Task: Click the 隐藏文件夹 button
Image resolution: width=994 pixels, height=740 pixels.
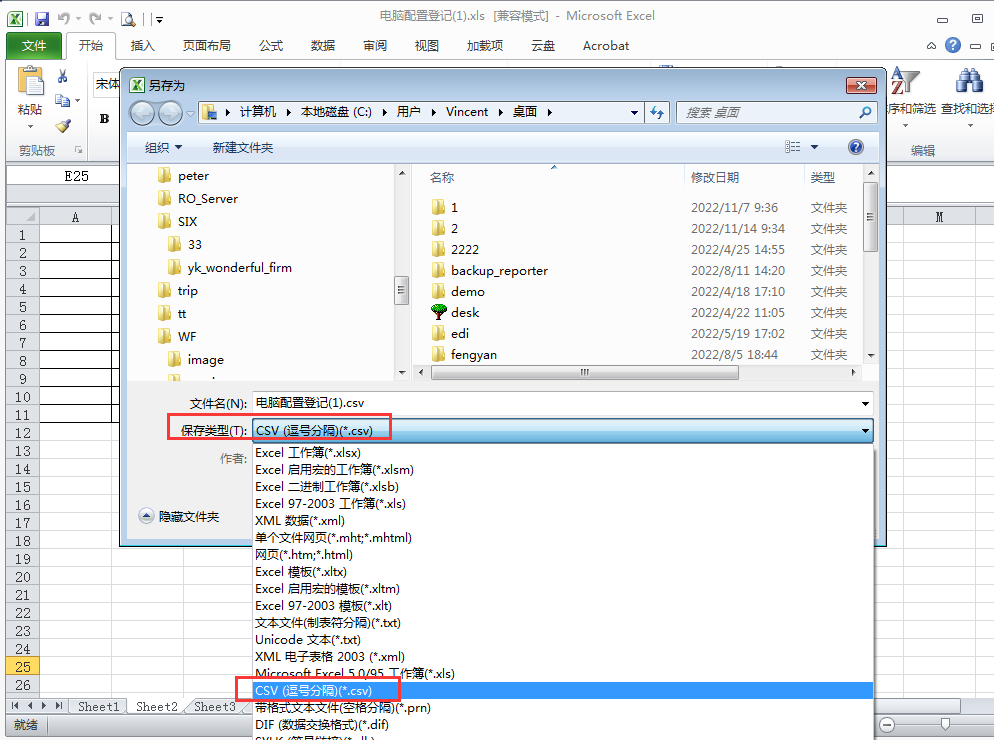Action: (179, 516)
